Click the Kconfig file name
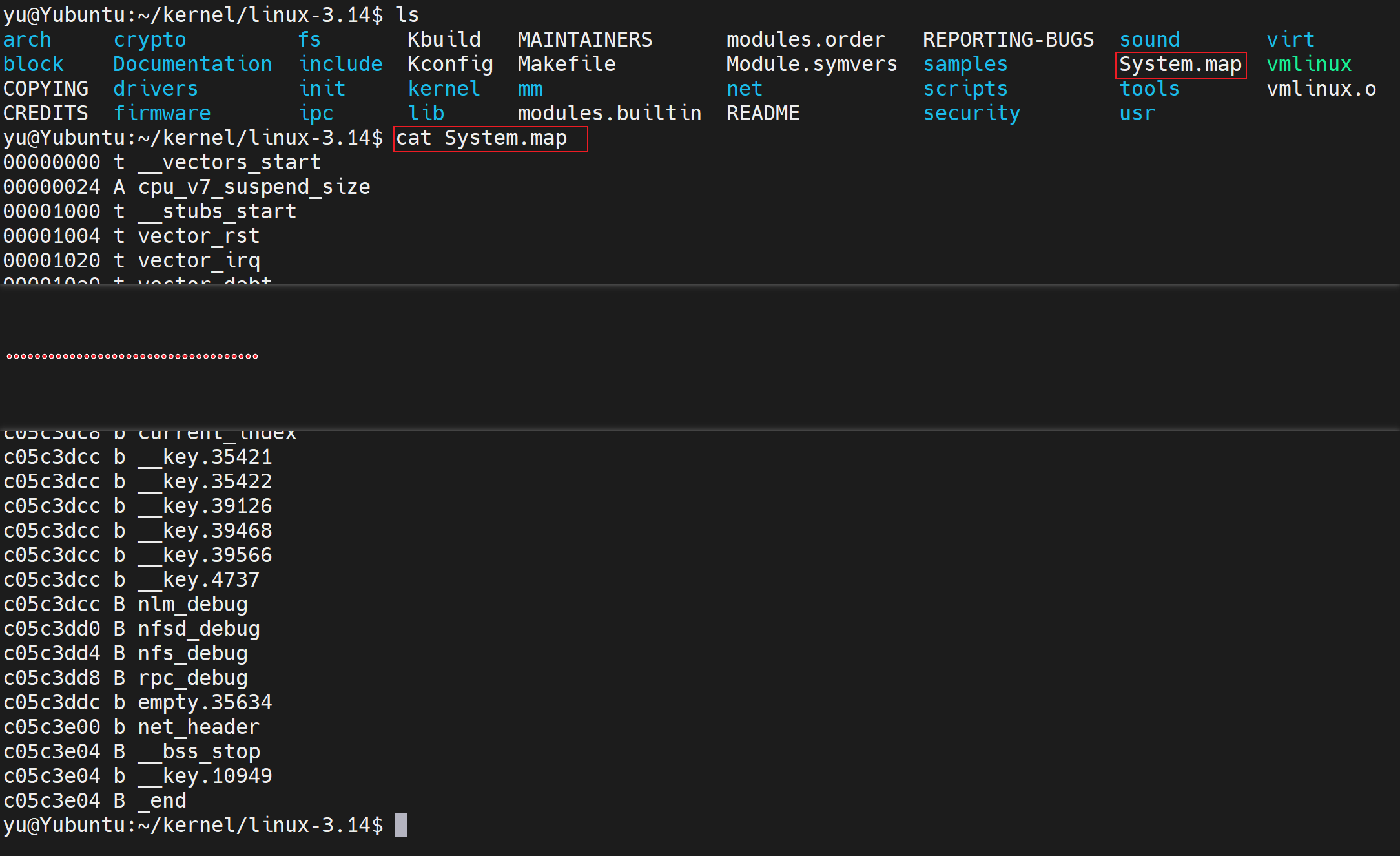Image resolution: width=1400 pixels, height=856 pixels. click(450, 65)
